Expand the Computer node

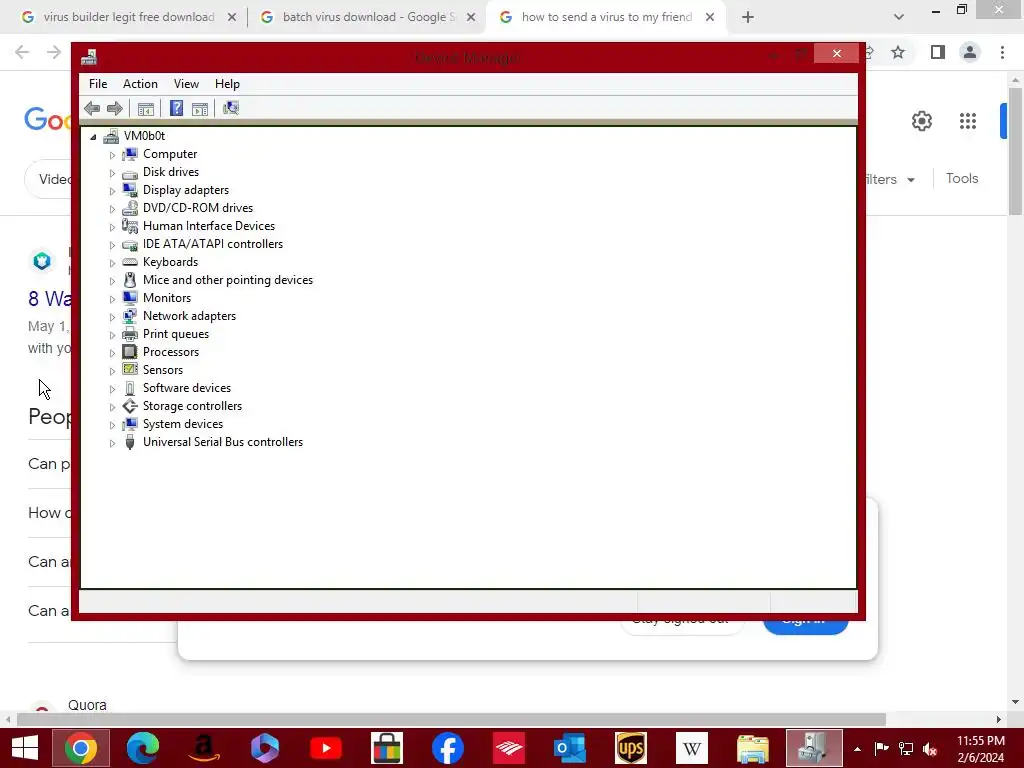point(112,155)
